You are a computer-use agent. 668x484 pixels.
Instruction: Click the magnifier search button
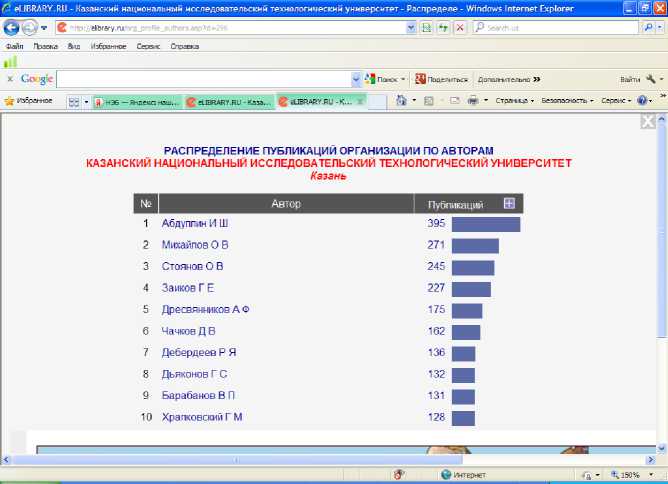648,28
